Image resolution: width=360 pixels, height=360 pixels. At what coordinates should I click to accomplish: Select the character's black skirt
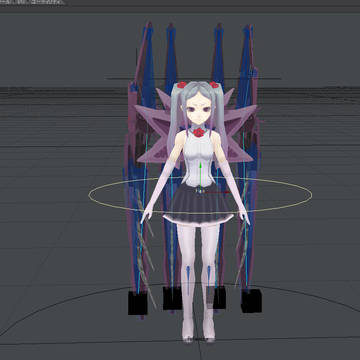point(199,204)
